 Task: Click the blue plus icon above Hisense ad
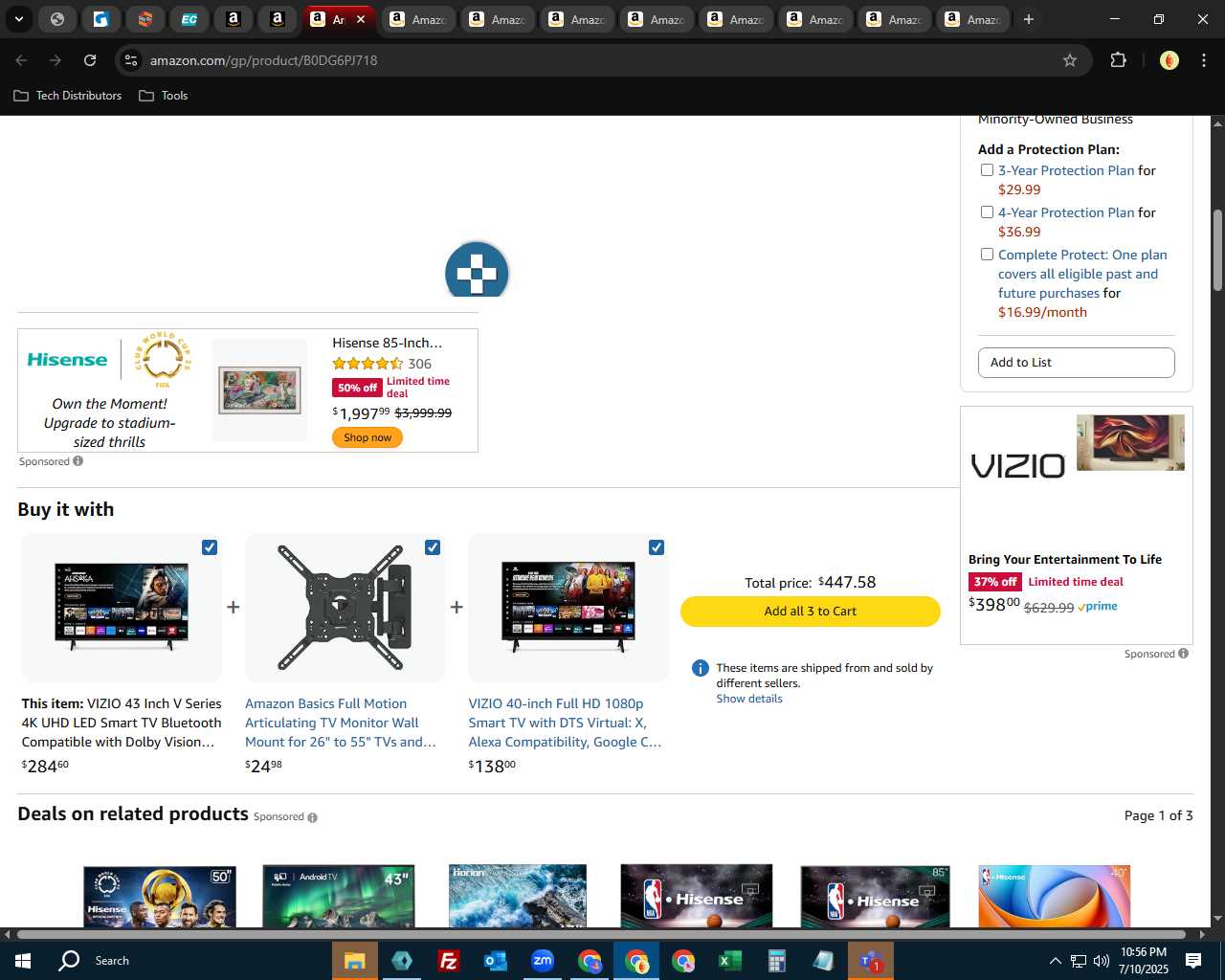477,272
